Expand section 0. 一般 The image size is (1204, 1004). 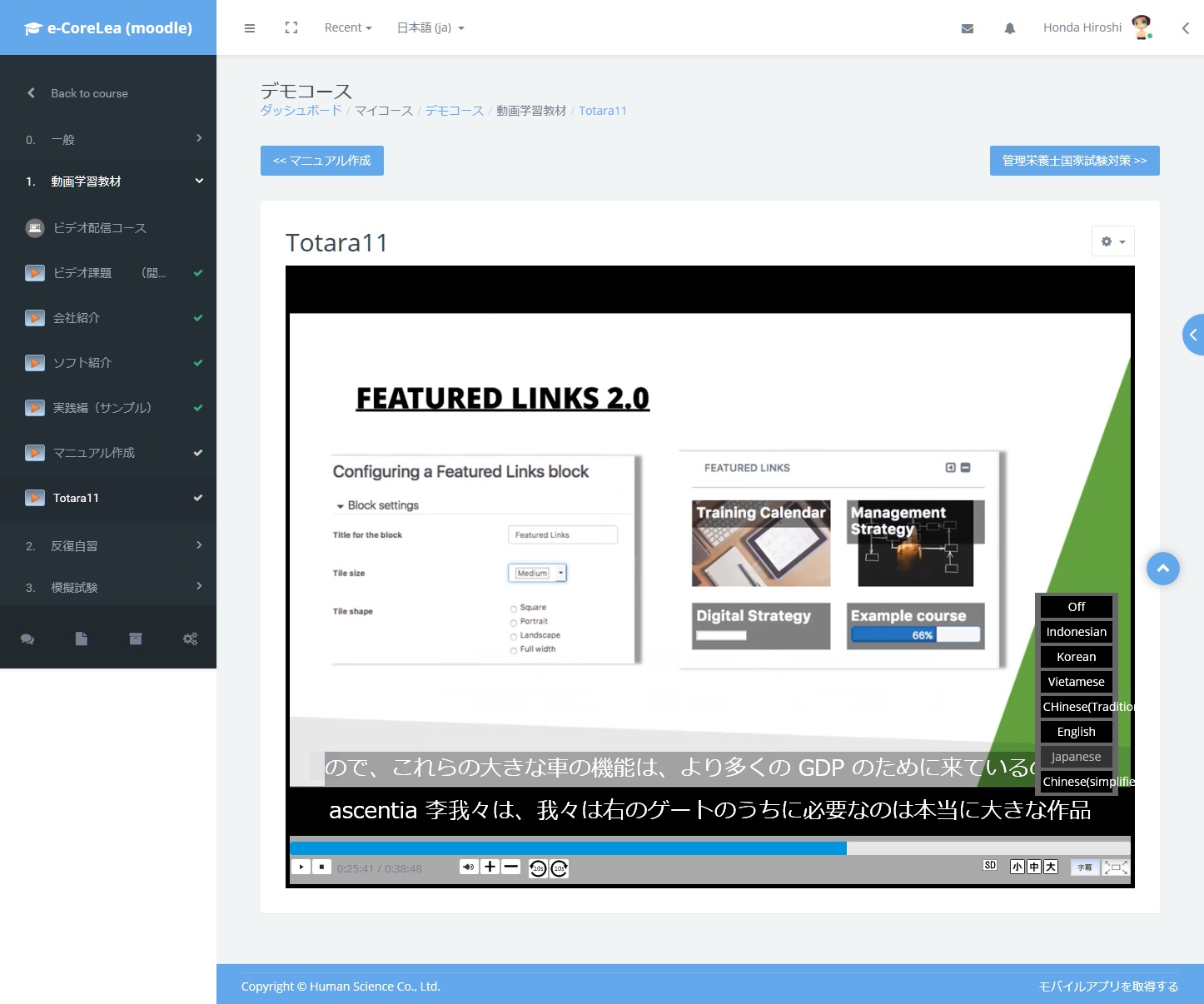(x=108, y=139)
